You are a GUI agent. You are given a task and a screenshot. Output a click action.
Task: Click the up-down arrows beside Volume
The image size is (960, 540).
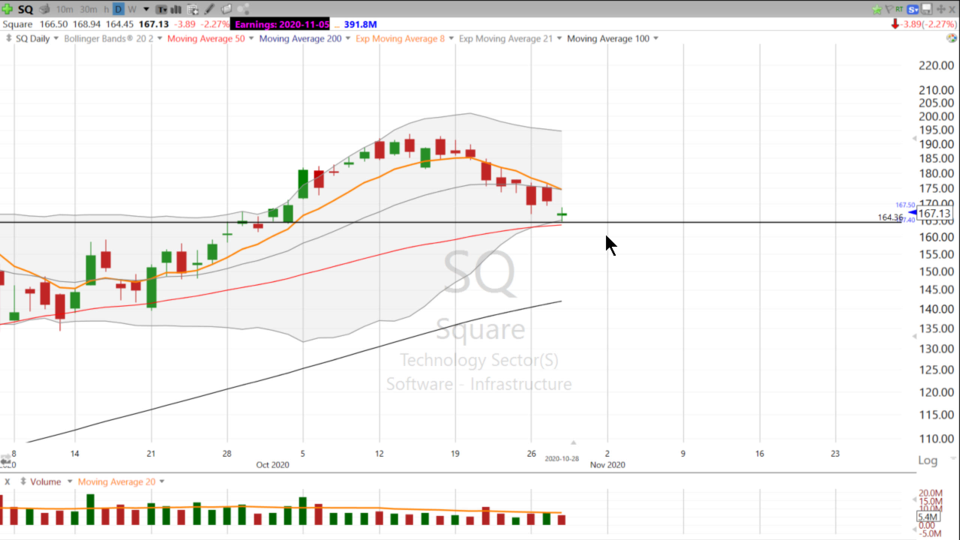(x=23, y=482)
